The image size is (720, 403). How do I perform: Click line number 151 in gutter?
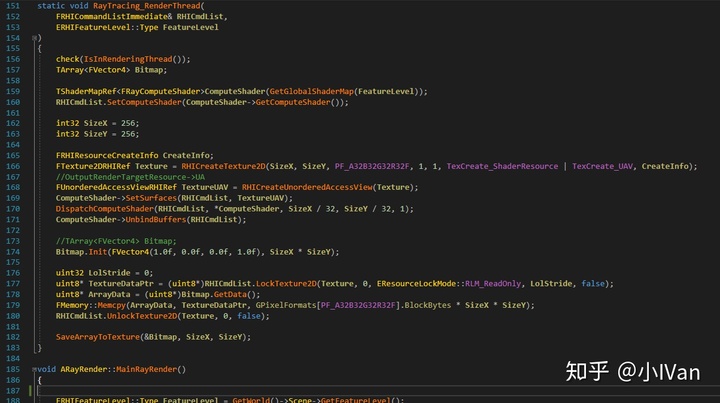click(x=13, y=6)
